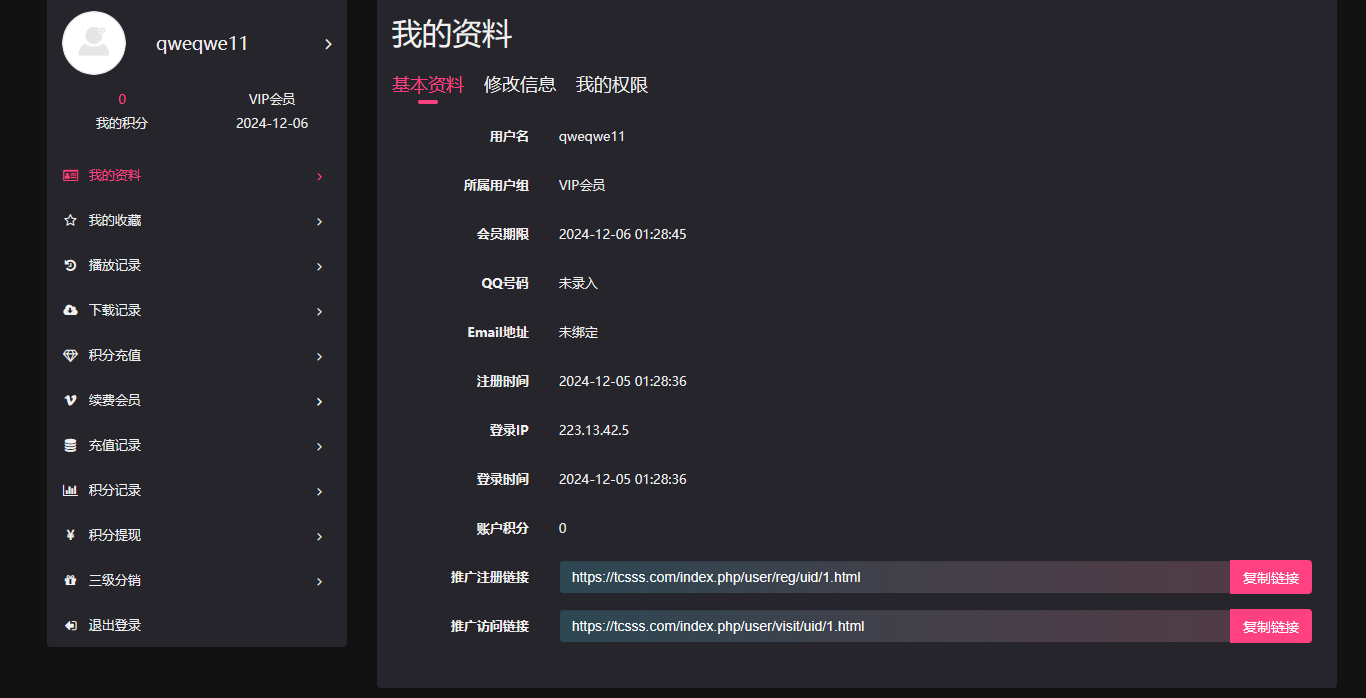Click the star icon for 我的收藏
Image resolution: width=1366 pixels, height=698 pixels.
pyautogui.click(x=70, y=221)
